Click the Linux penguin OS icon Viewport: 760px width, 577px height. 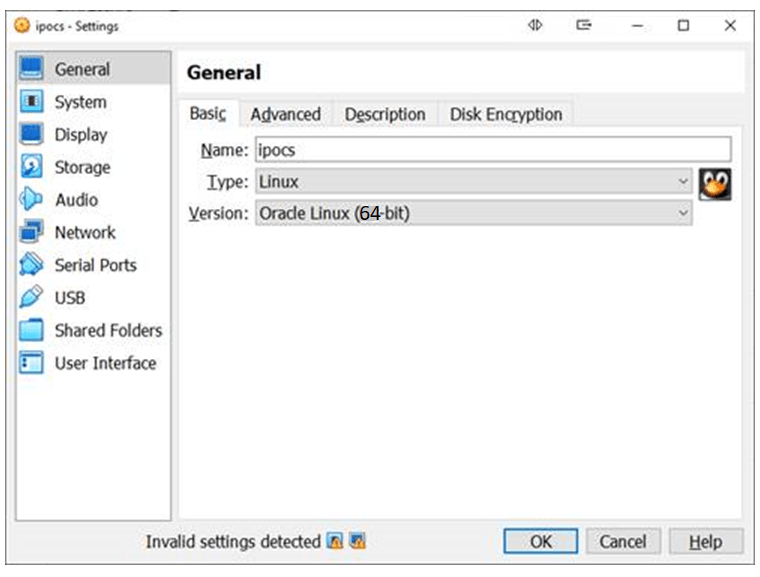coord(714,184)
